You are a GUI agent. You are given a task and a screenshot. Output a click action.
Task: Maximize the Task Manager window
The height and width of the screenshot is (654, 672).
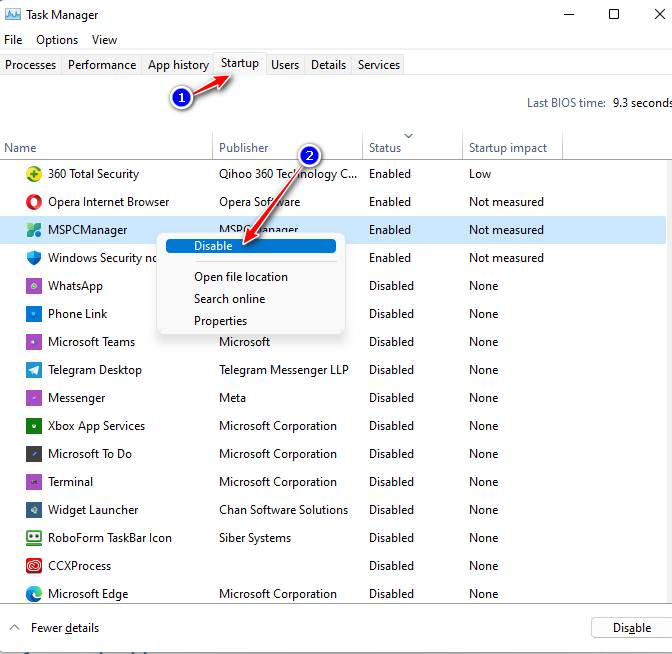(x=614, y=15)
